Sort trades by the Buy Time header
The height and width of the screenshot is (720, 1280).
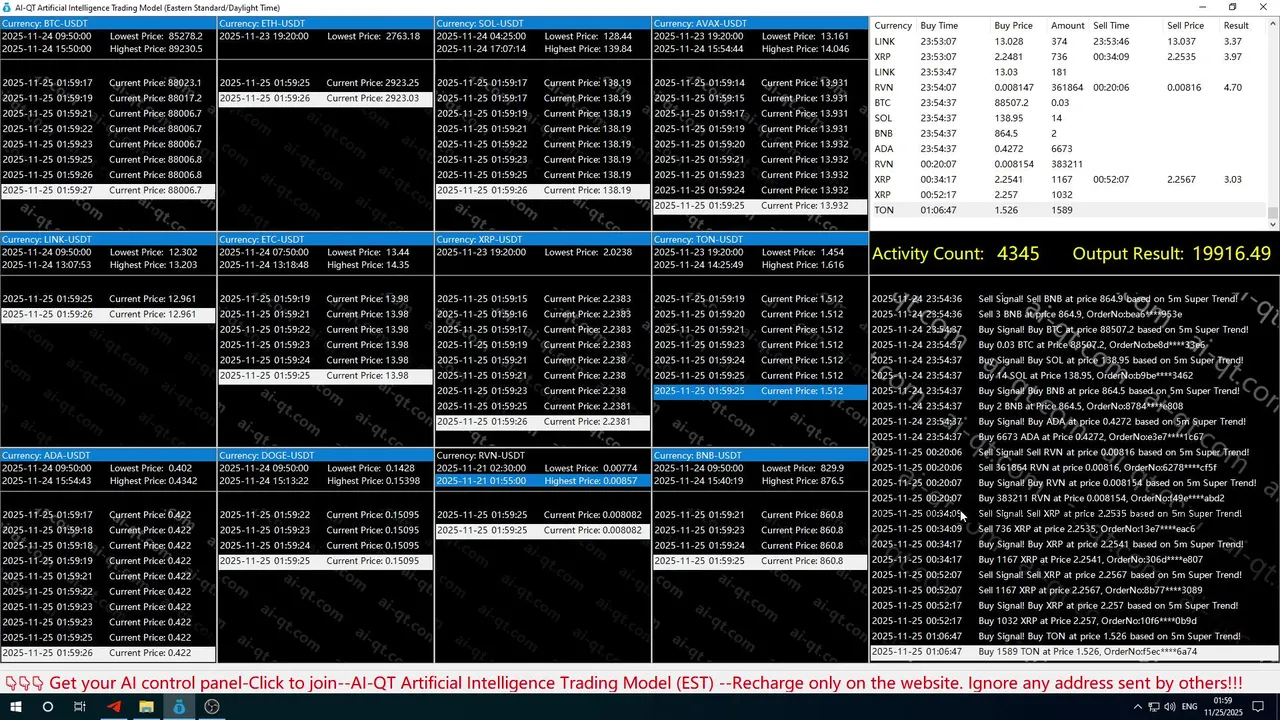point(938,25)
